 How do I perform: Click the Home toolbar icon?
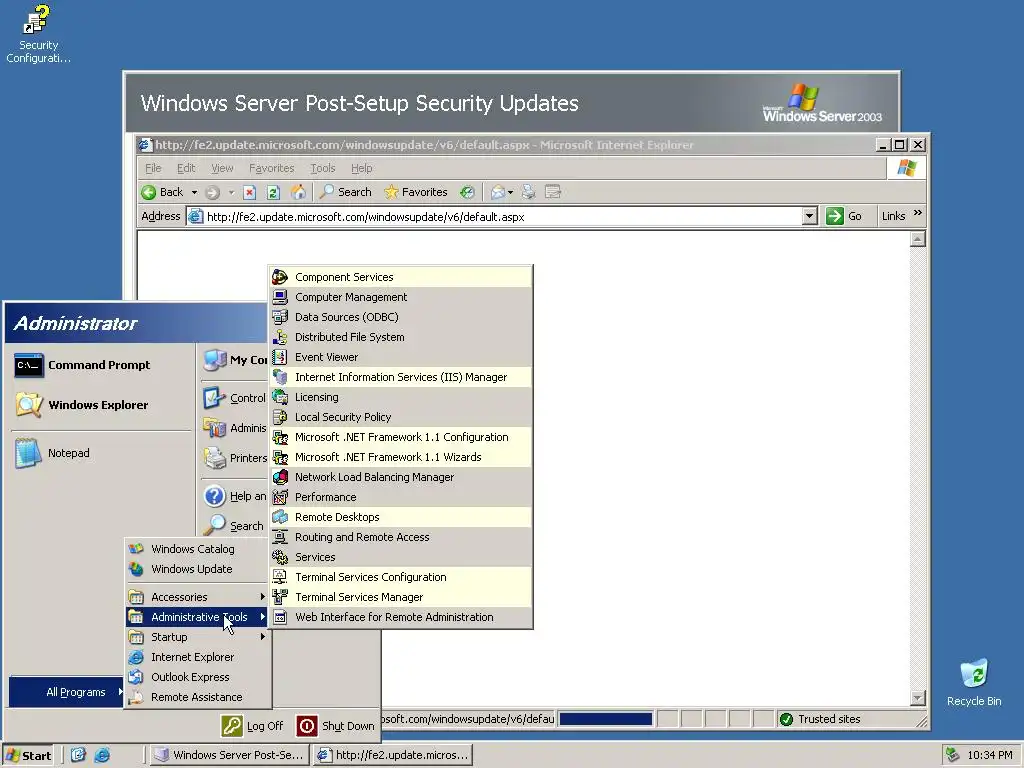coord(298,192)
